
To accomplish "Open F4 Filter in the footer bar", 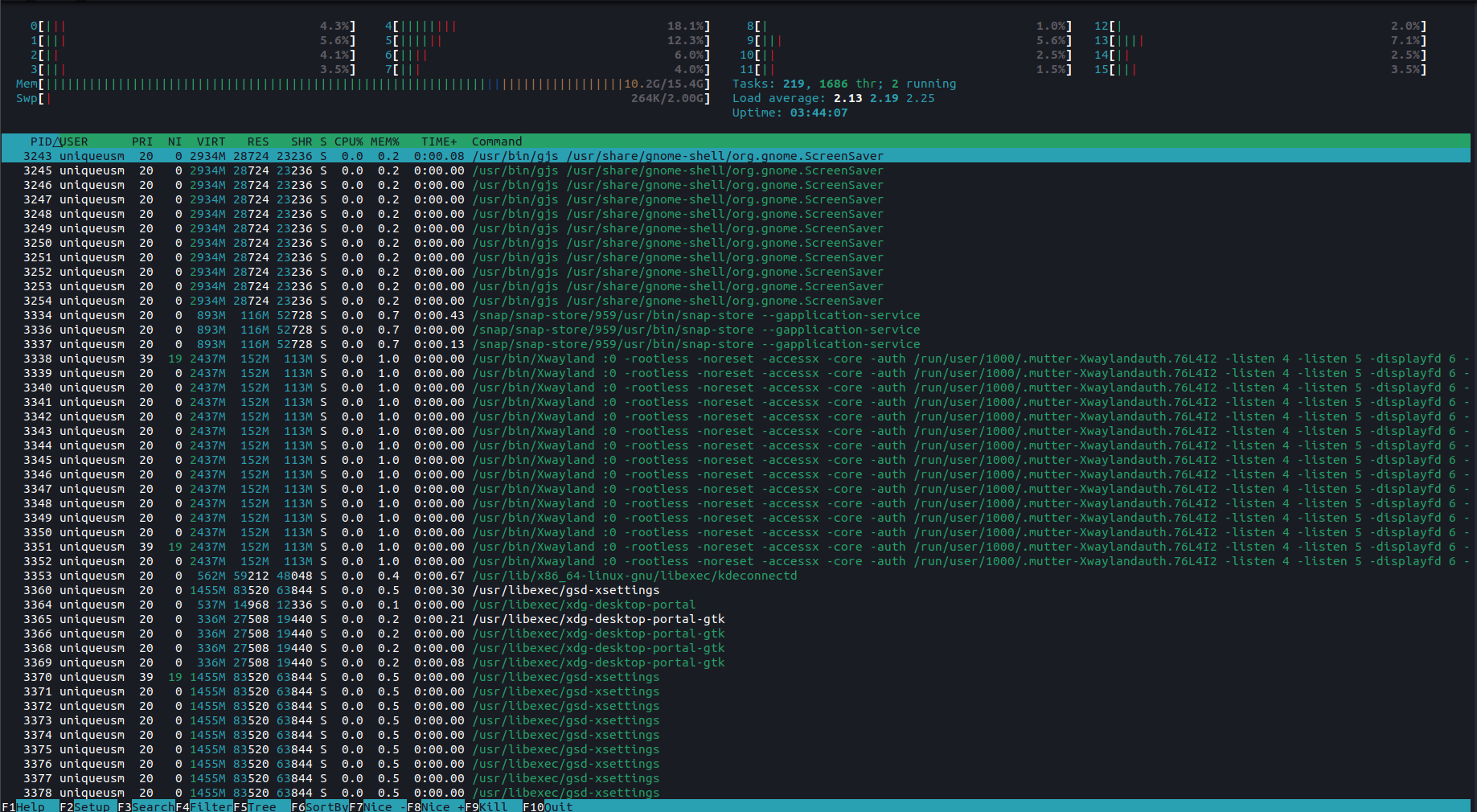I will [204, 806].
